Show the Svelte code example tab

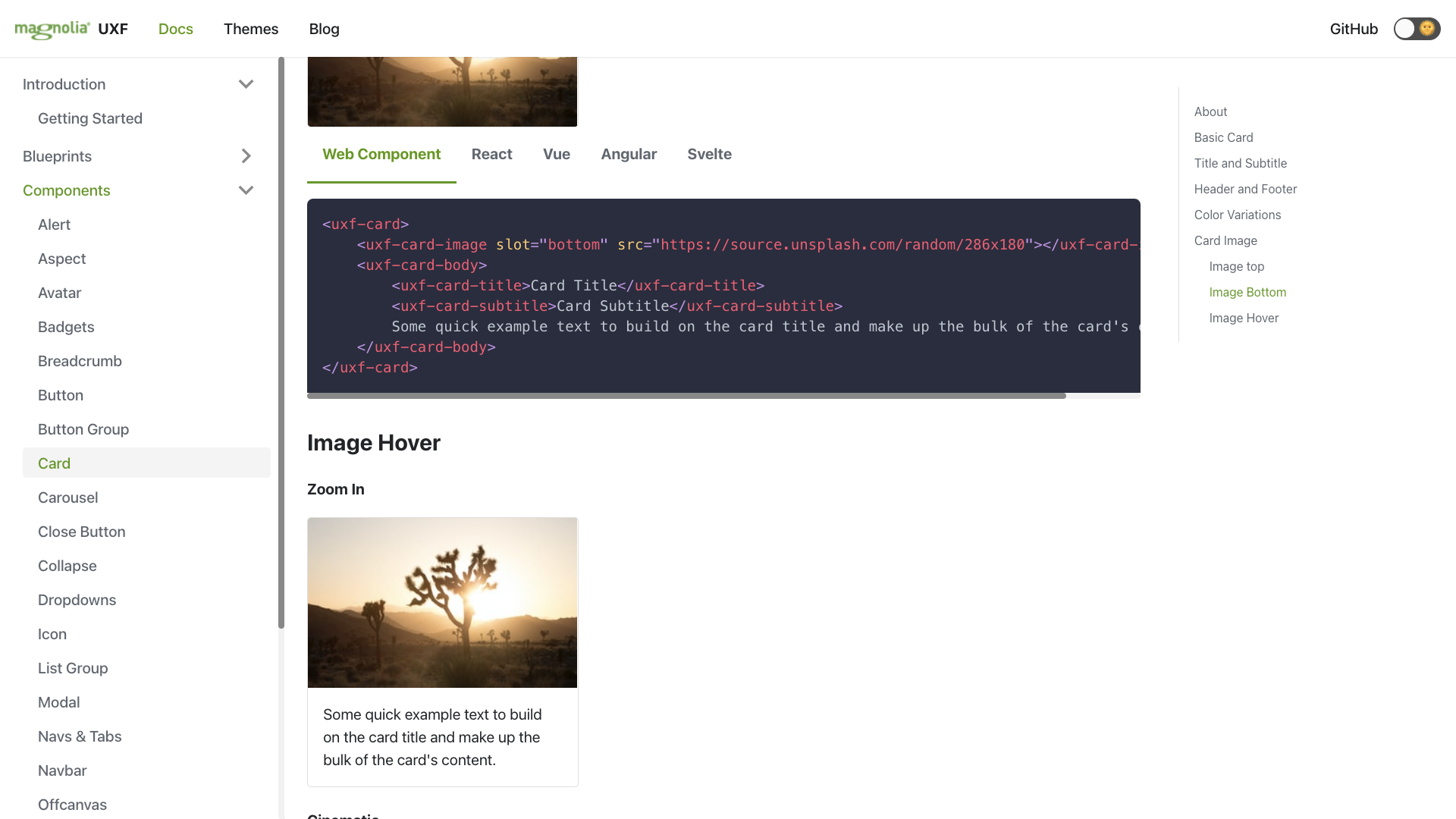pos(709,154)
